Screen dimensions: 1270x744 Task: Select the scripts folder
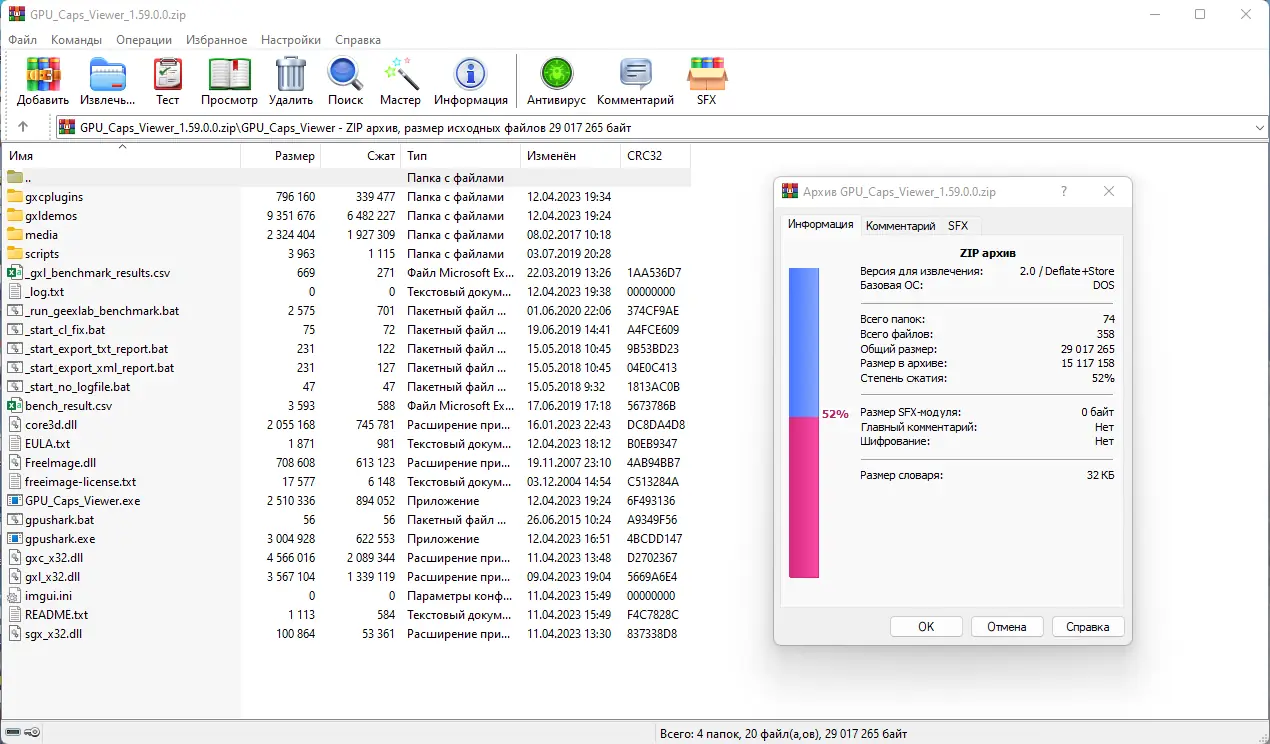coord(33,254)
